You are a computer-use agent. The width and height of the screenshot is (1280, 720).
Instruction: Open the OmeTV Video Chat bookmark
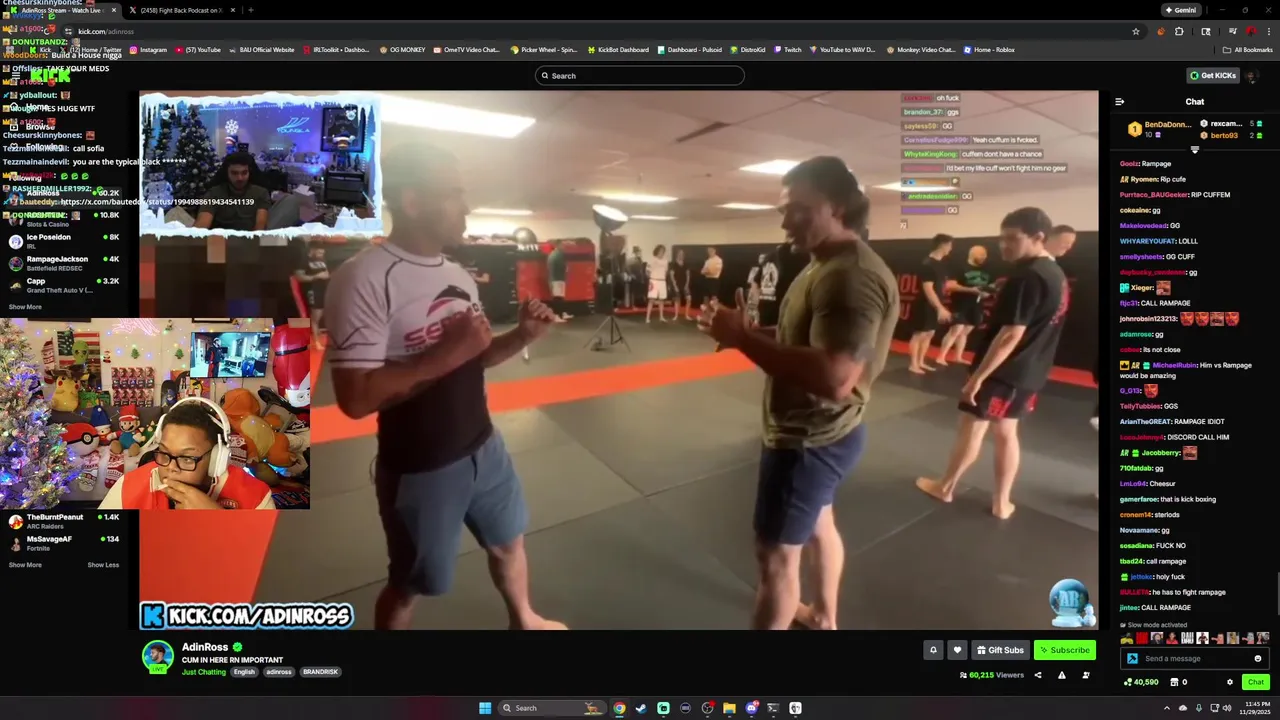(466, 49)
